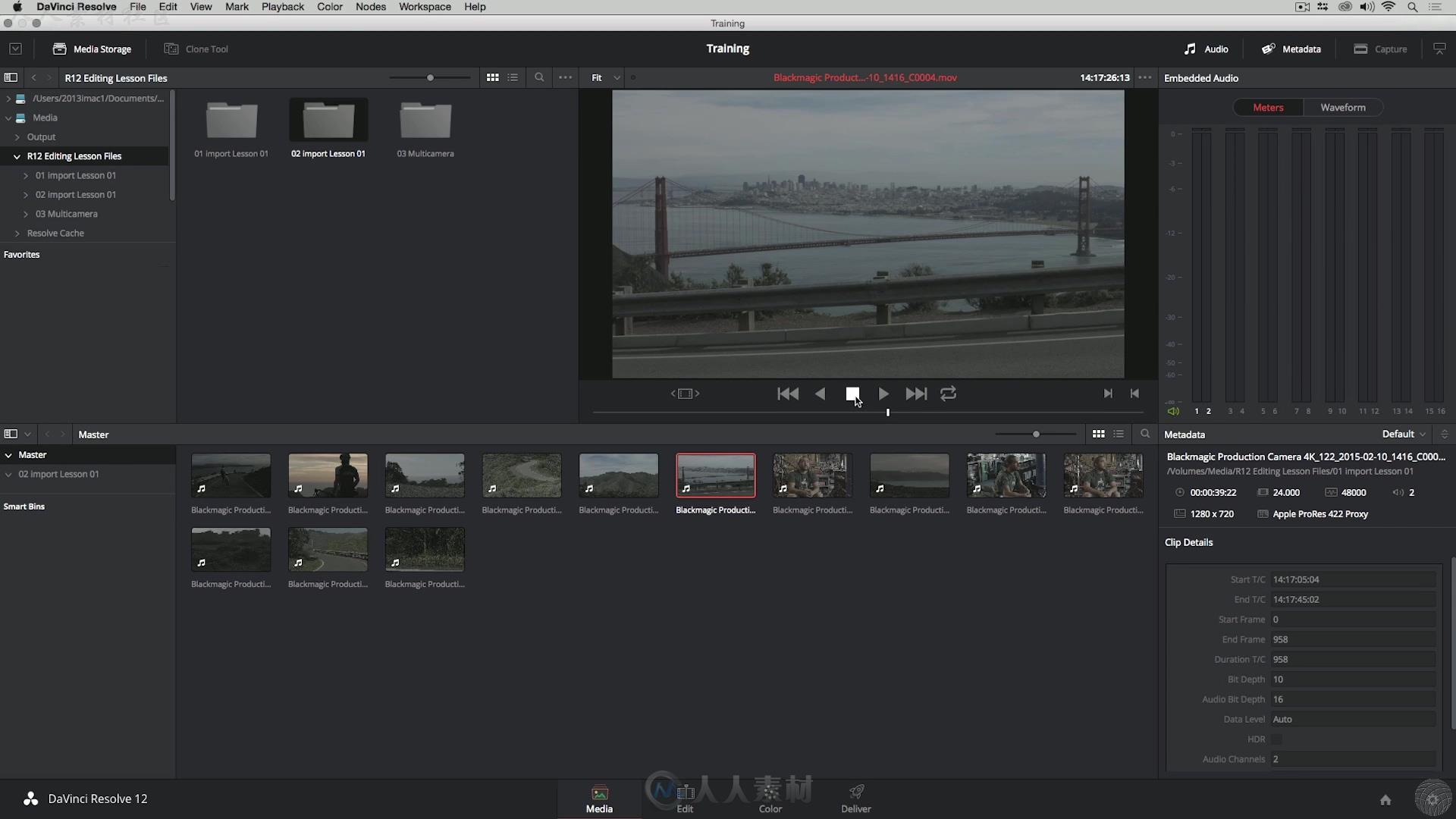This screenshot has width=1456, height=819.
Task: Open the Media Storage panel
Action: pos(92,49)
